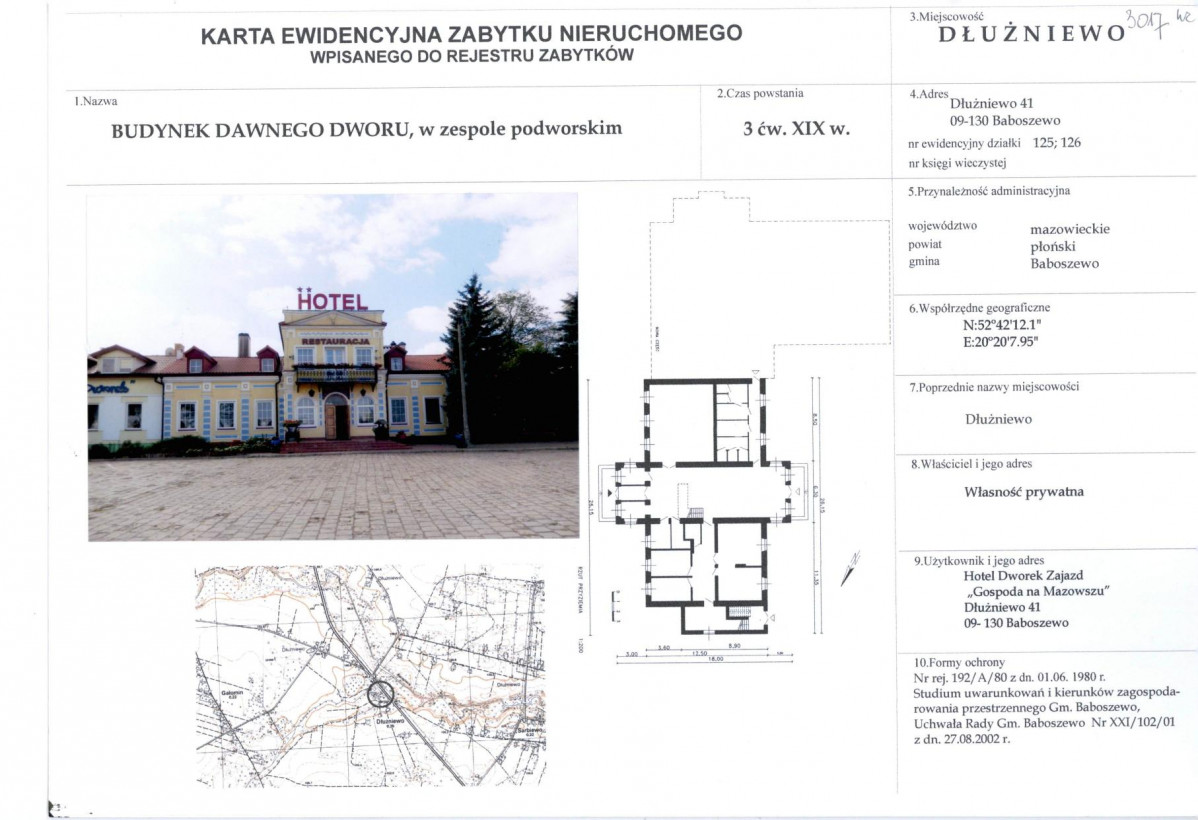Click the date text '3 ćw. XIX w.'
The width and height of the screenshot is (1198, 820).
pos(796,128)
